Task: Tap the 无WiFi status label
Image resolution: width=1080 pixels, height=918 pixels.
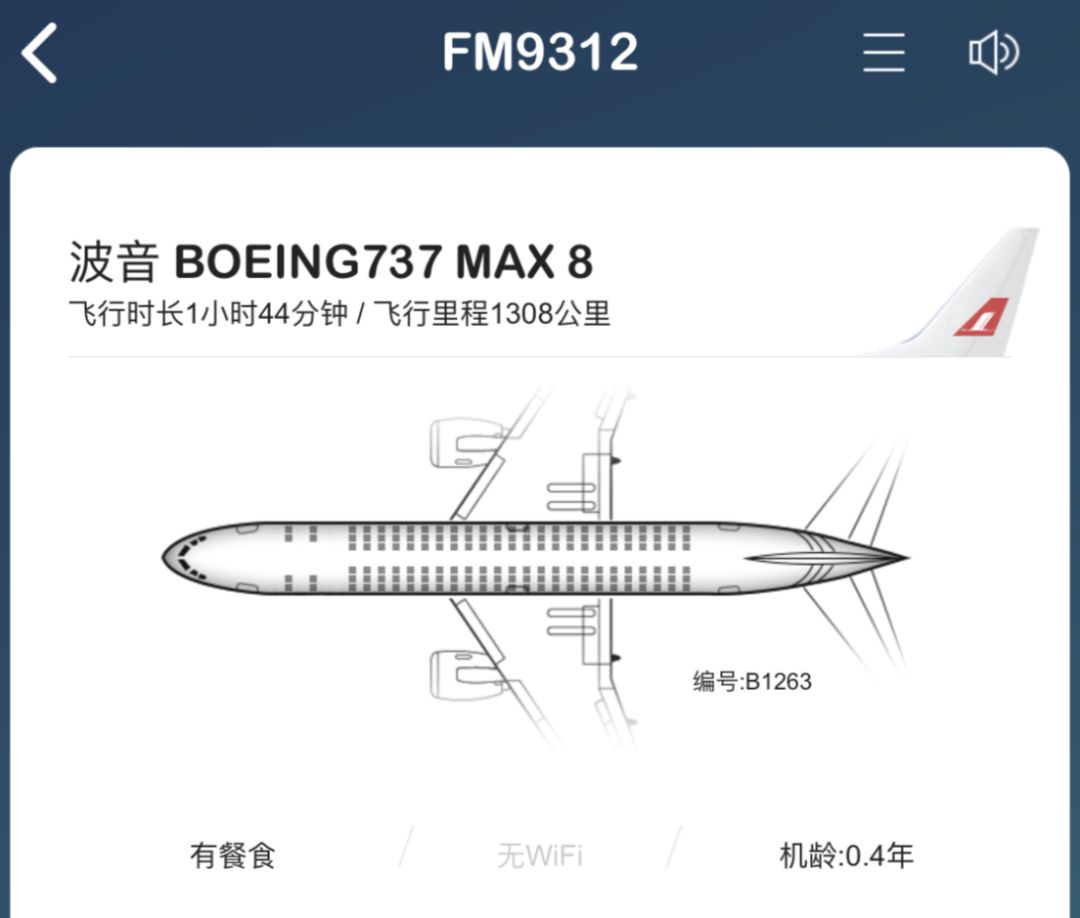Action: pyautogui.click(x=539, y=856)
